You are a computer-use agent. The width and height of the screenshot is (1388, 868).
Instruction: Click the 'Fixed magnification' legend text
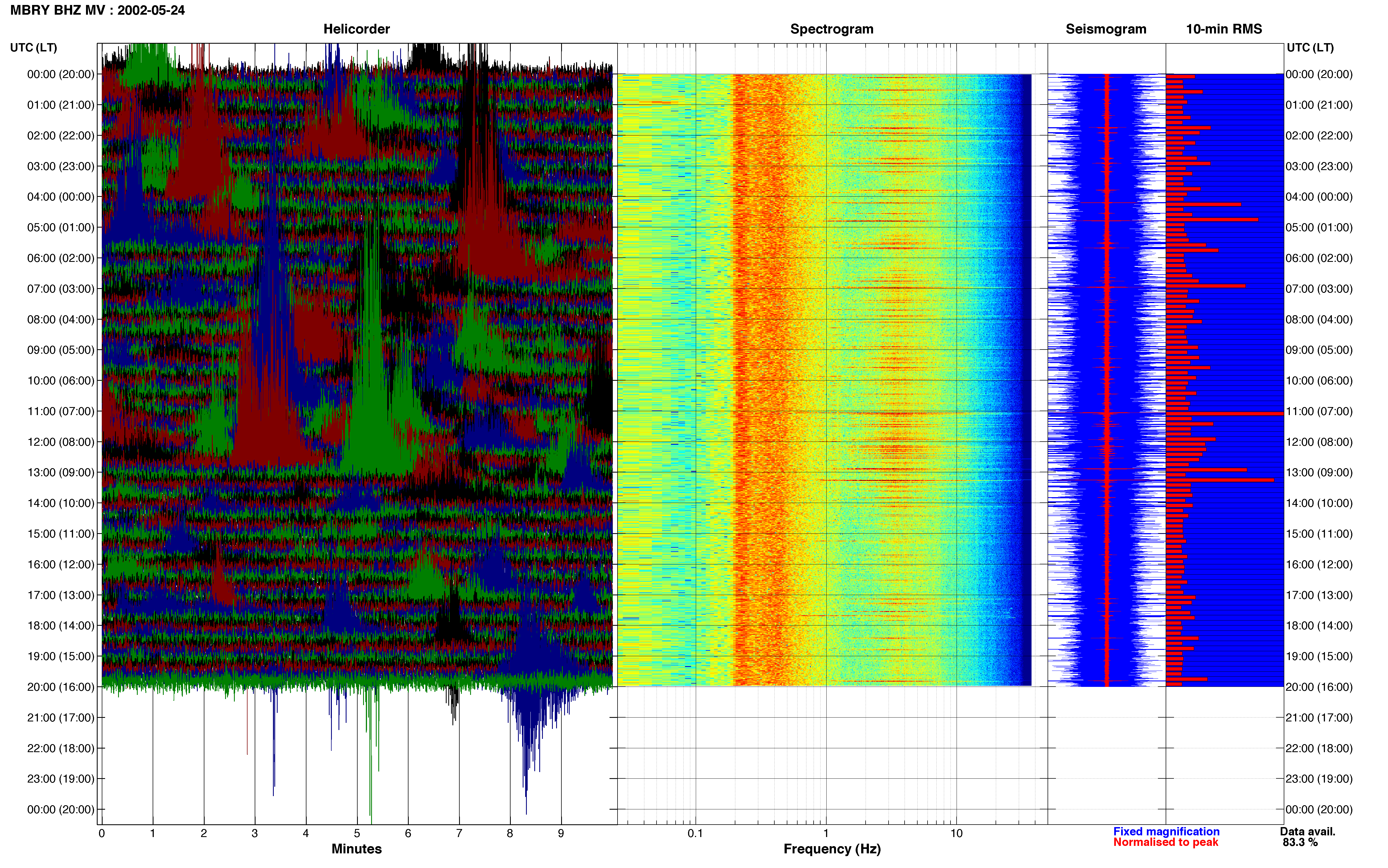coord(1166,831)
